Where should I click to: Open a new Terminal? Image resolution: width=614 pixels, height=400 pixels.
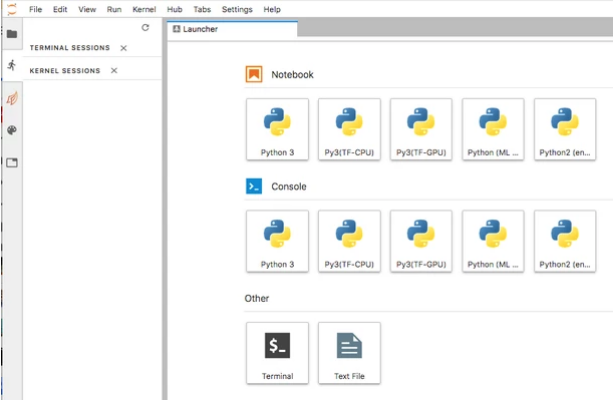point(277,353)
